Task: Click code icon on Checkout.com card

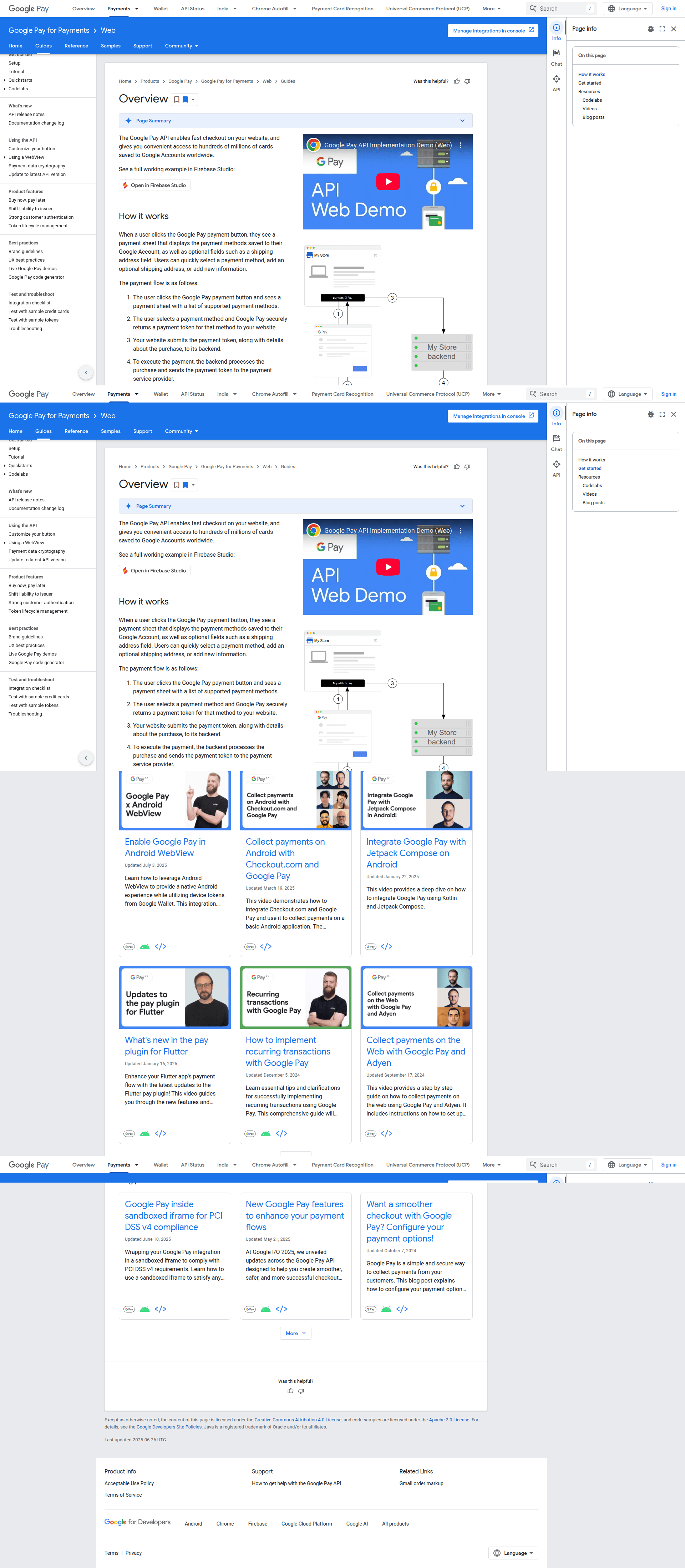Action: coord(266,946)
